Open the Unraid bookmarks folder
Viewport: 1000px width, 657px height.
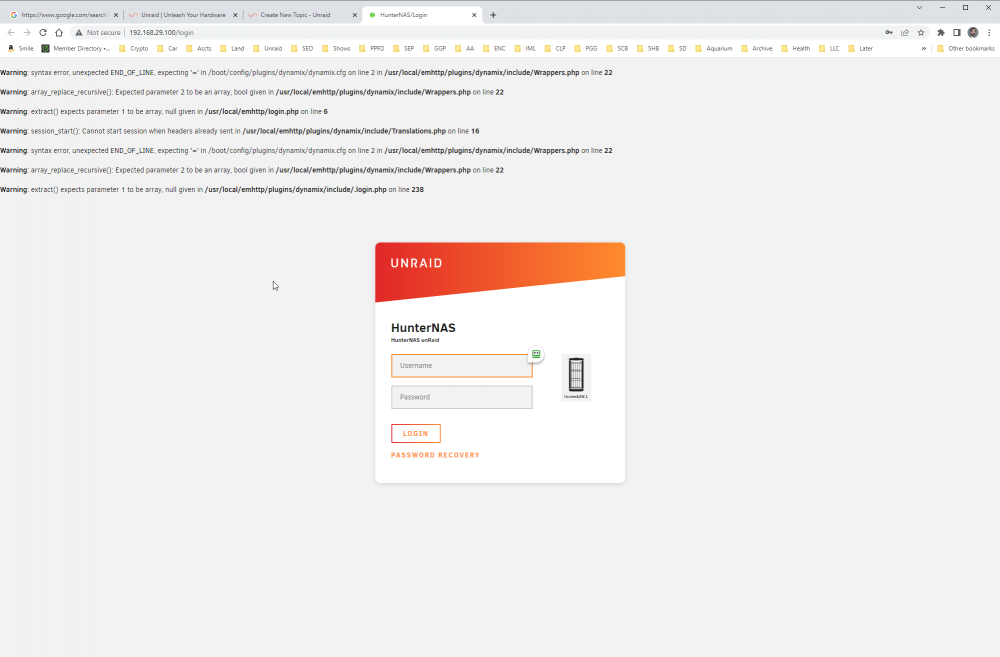click(267, 48)
